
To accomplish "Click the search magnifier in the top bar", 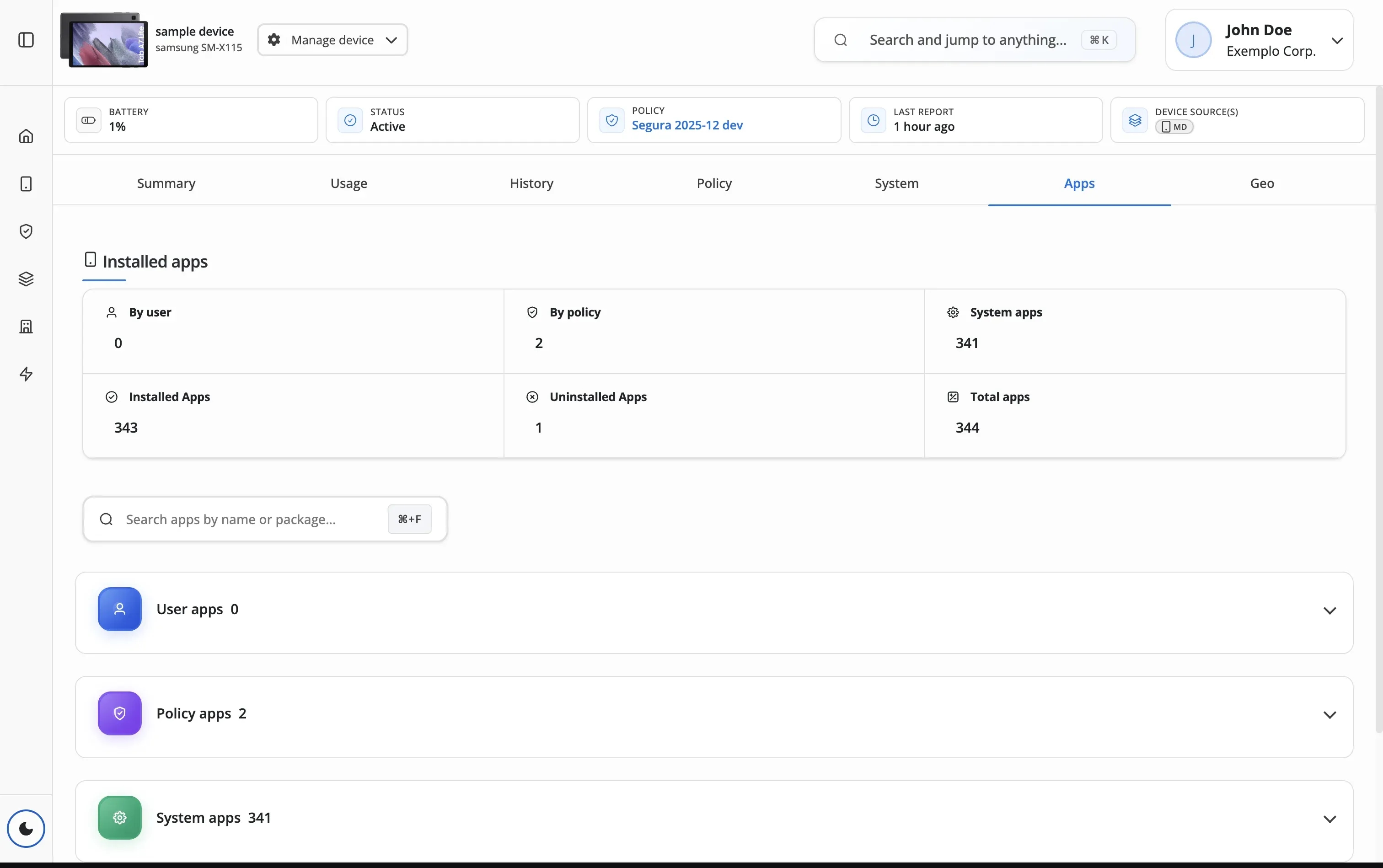I will coord(840,40).
